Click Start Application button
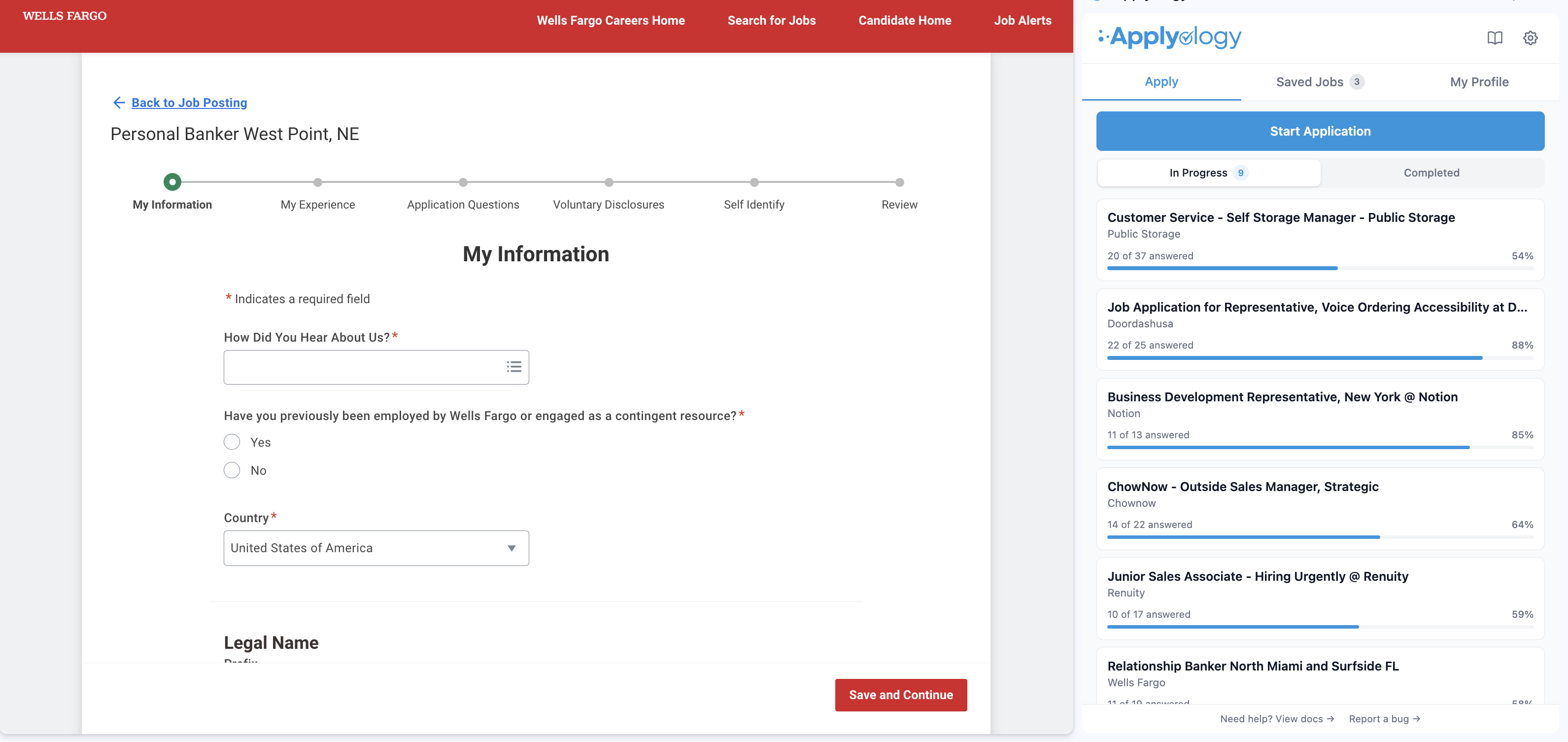Viewport: 1568px width, 742px height. [x=1320, y=132]
